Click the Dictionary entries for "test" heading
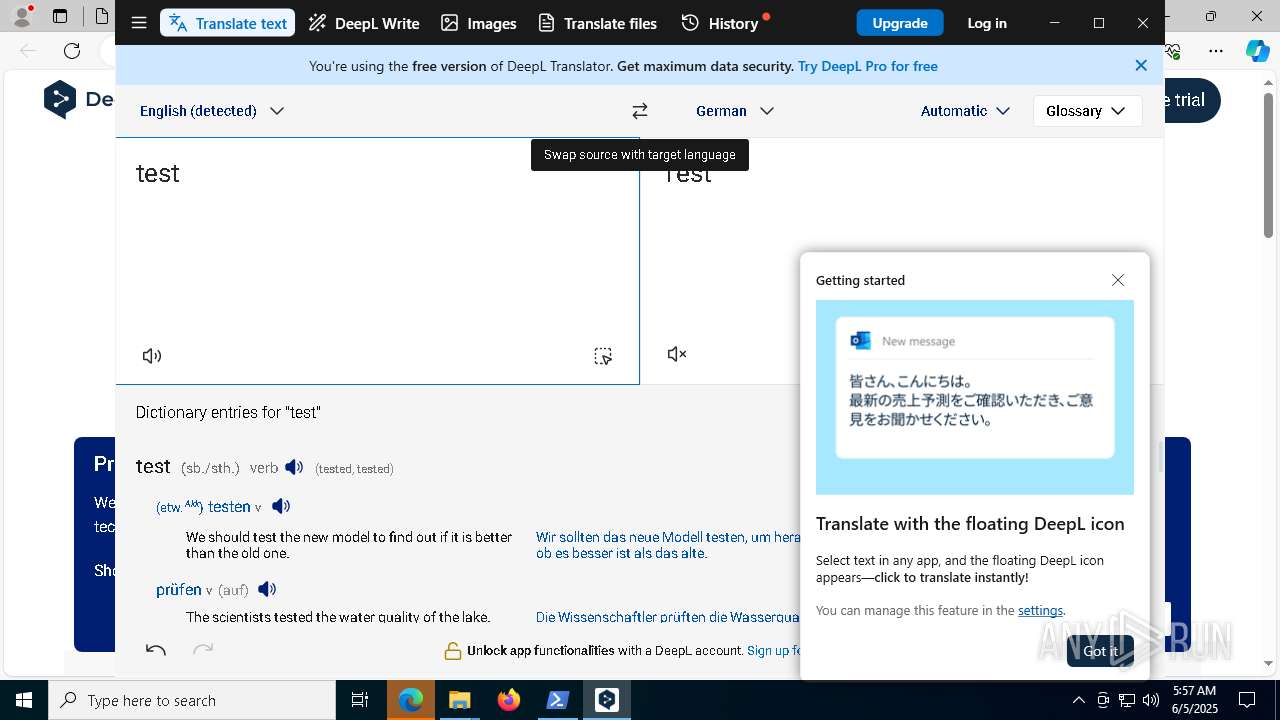Viewport: 1280px width, 720px height. click(x=228, y=412)
